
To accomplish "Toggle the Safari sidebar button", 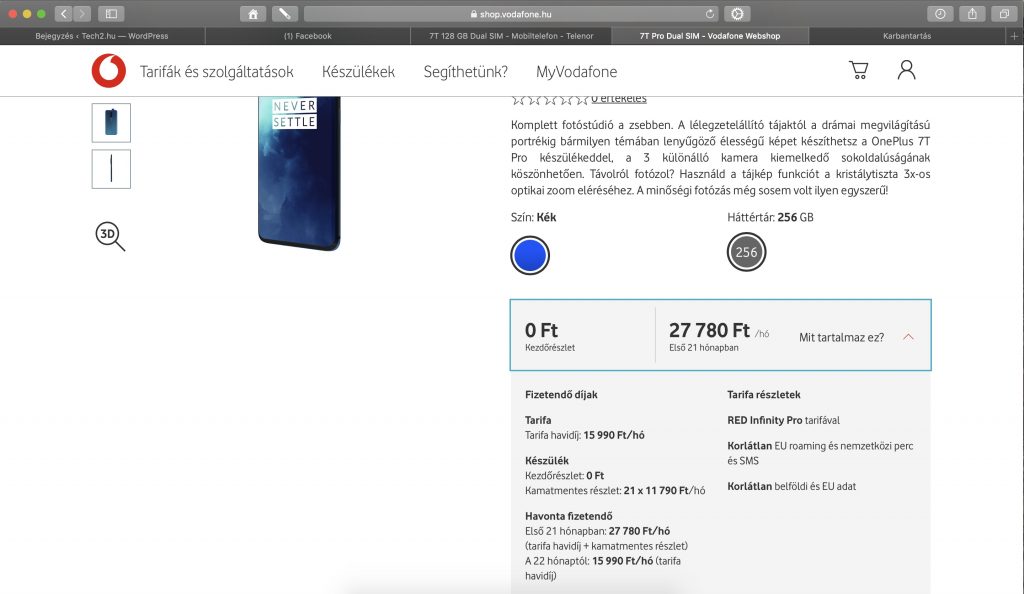I will 111,14.
